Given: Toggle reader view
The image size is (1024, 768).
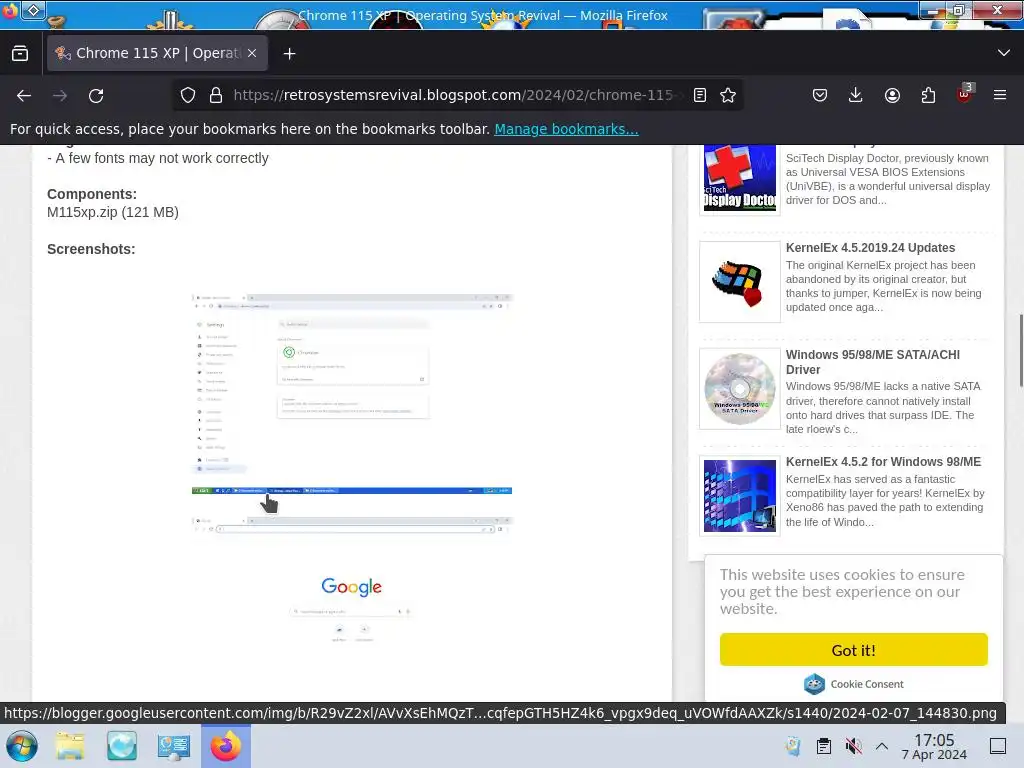Looking at the screenshot, I should [699, 95].
